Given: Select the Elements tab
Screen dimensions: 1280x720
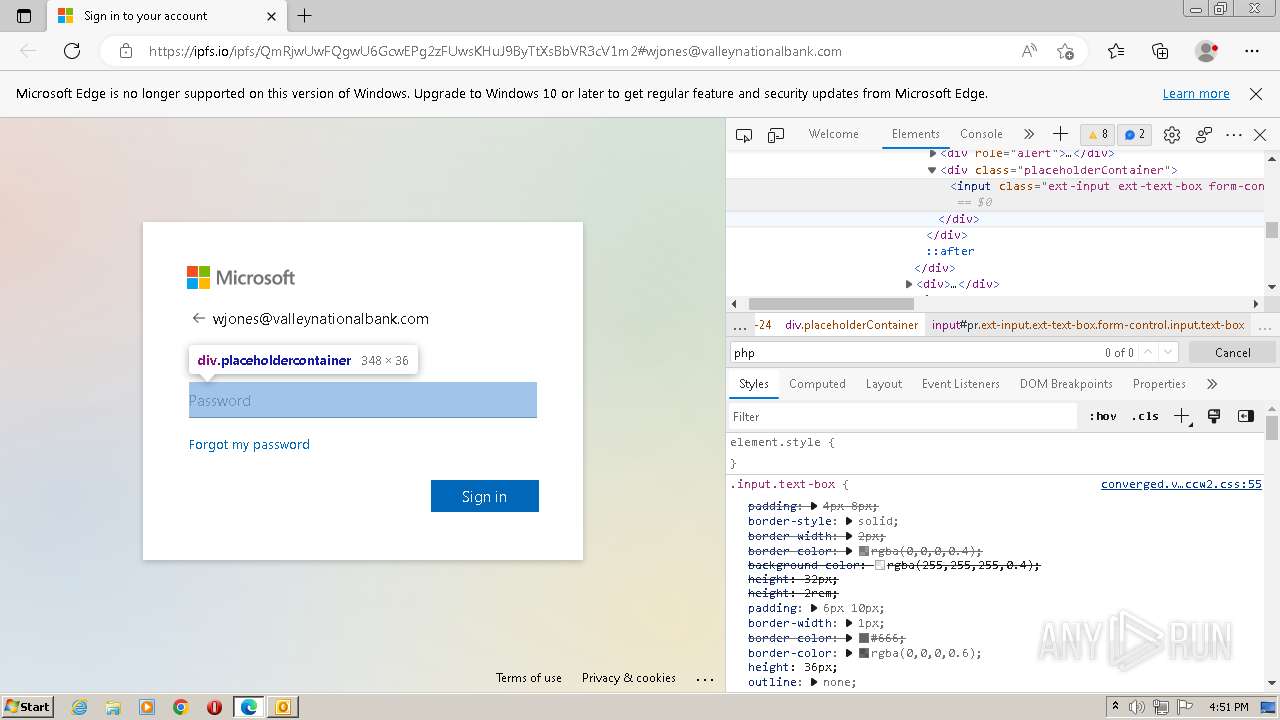Looking at the screenshot, I should click(916, 134).
